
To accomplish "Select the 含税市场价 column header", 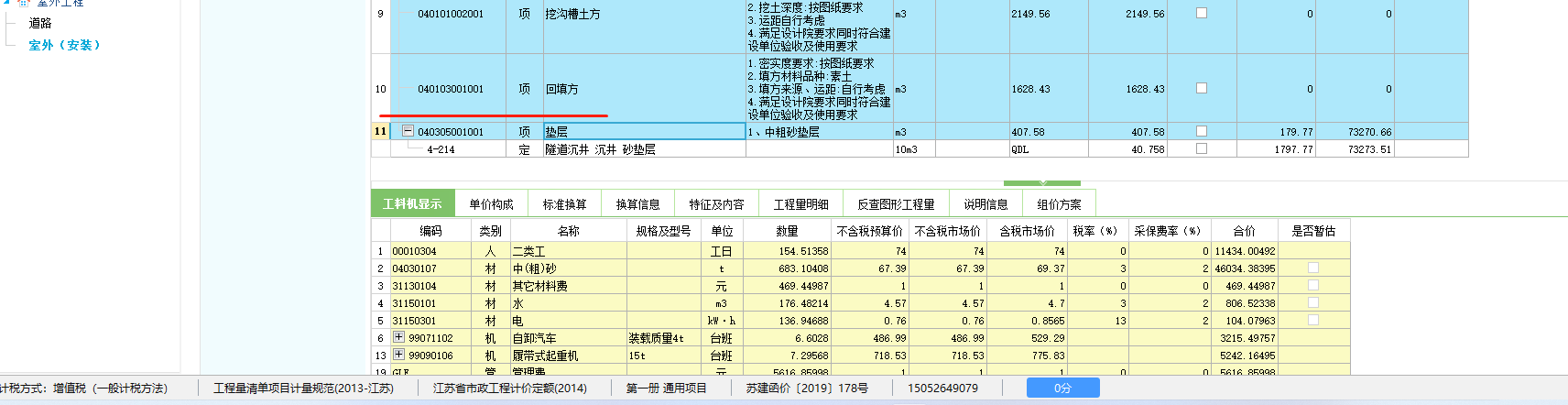I will [x=1028, y=231].
